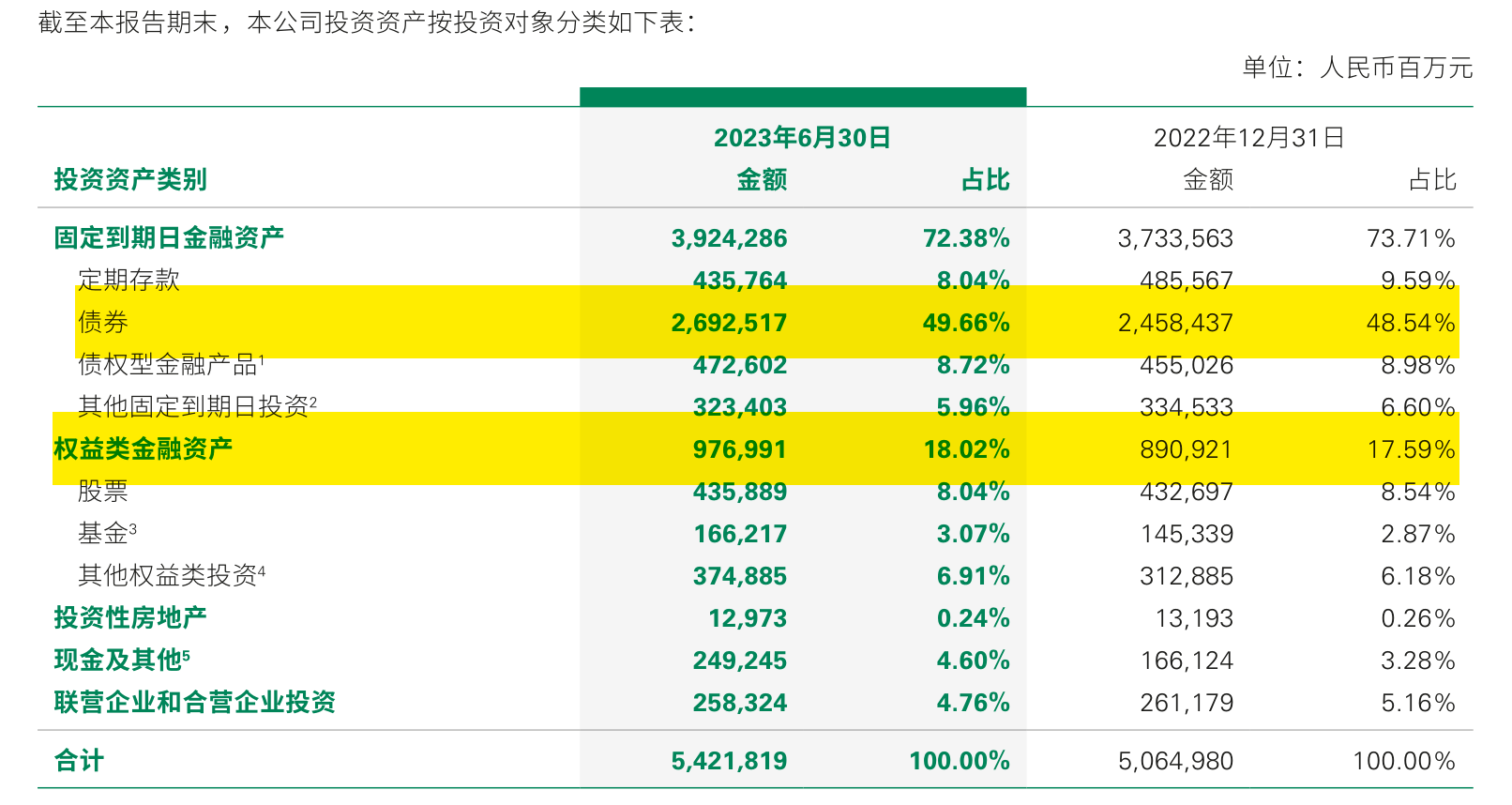Screen dimensions: 1512x805
Task: Click the total amount 5,421,819
Action: [729, 761]
